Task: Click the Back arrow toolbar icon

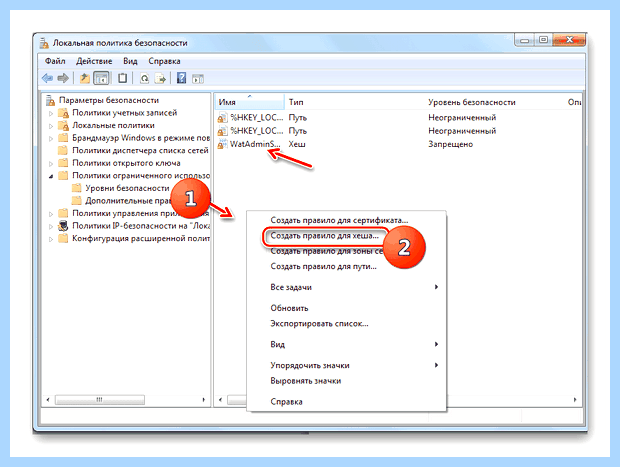Action: click(47, 78)
